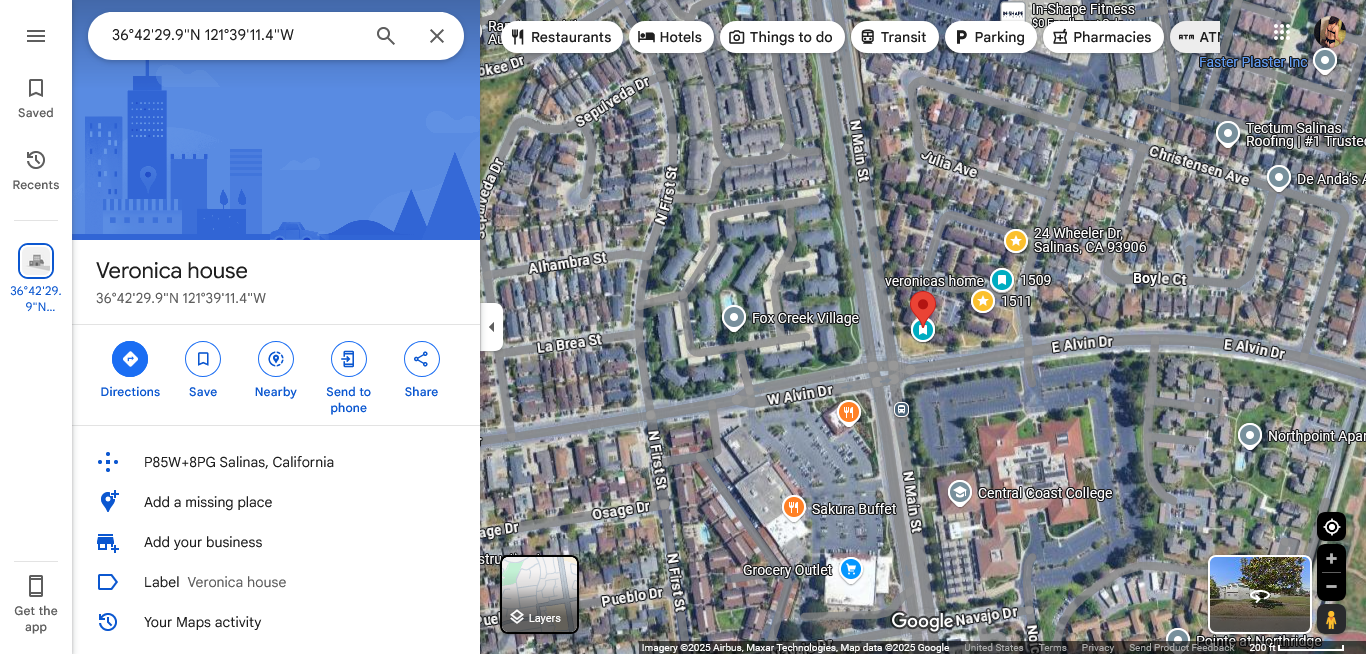
Task: Click the Nearby button
Action: pos(276,370)
